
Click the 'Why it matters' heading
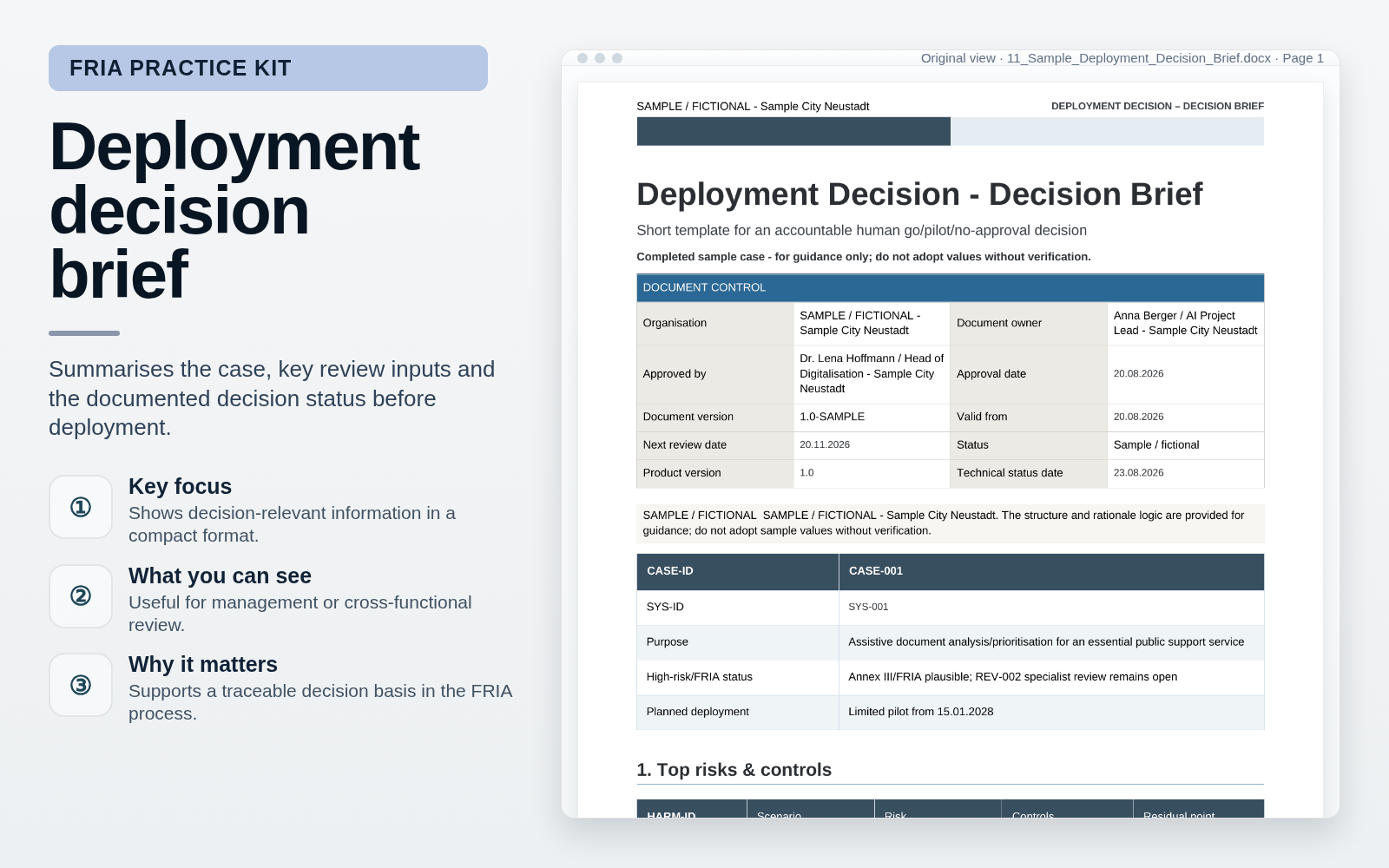pyautogui.click(x=203, y=664)
